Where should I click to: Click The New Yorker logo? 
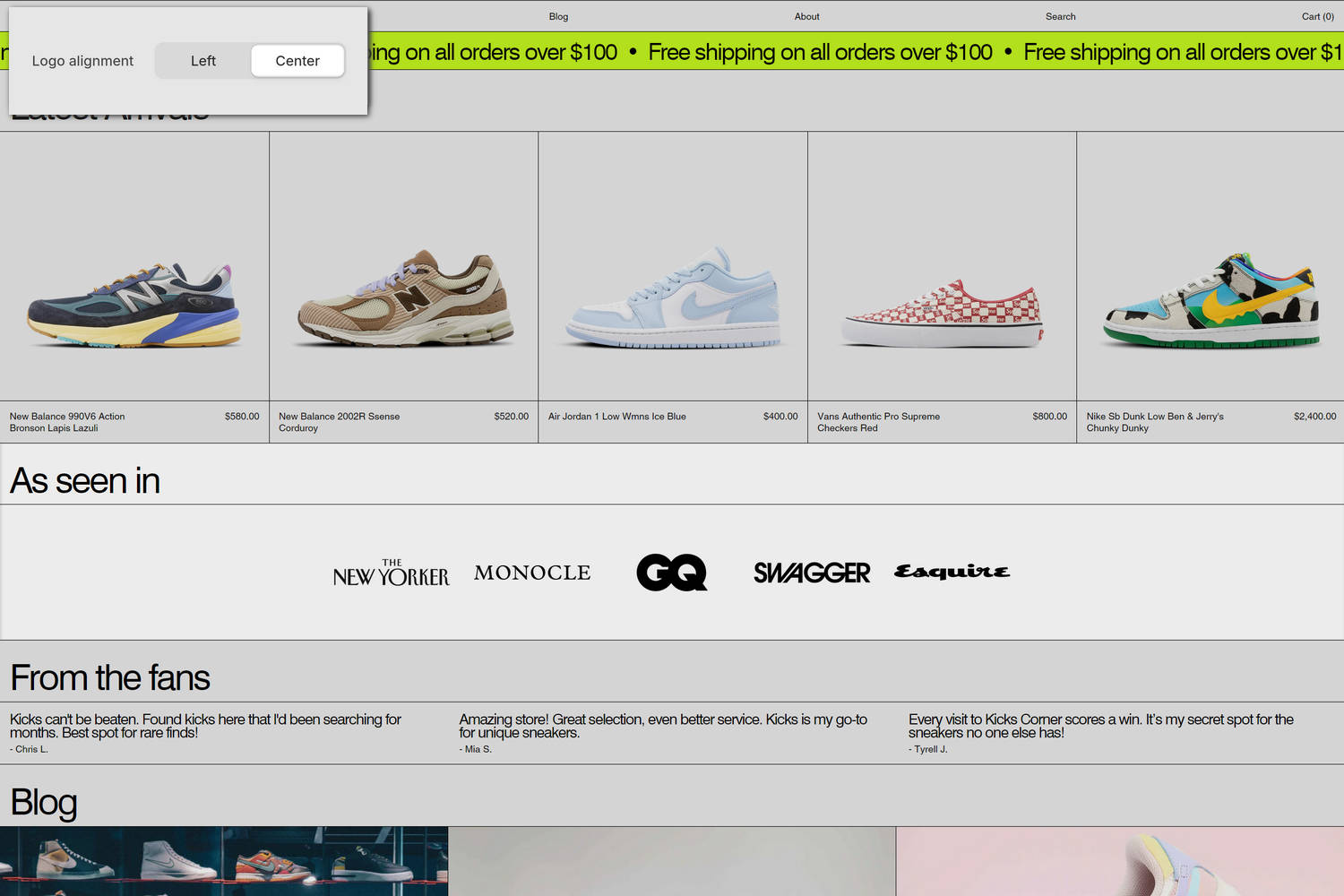(x=391, y=573)
